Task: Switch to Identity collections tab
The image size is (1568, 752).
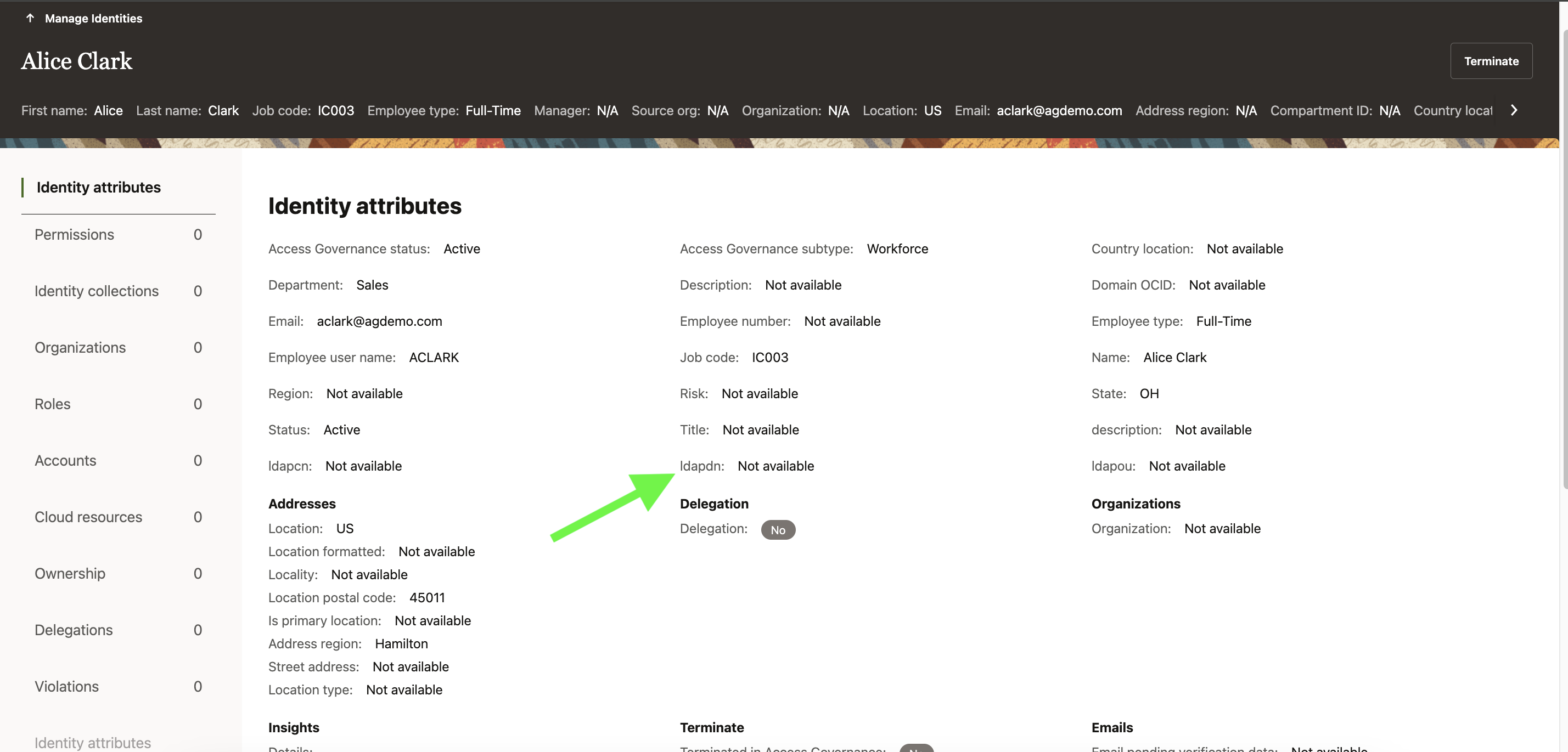Action: [96, 291]
